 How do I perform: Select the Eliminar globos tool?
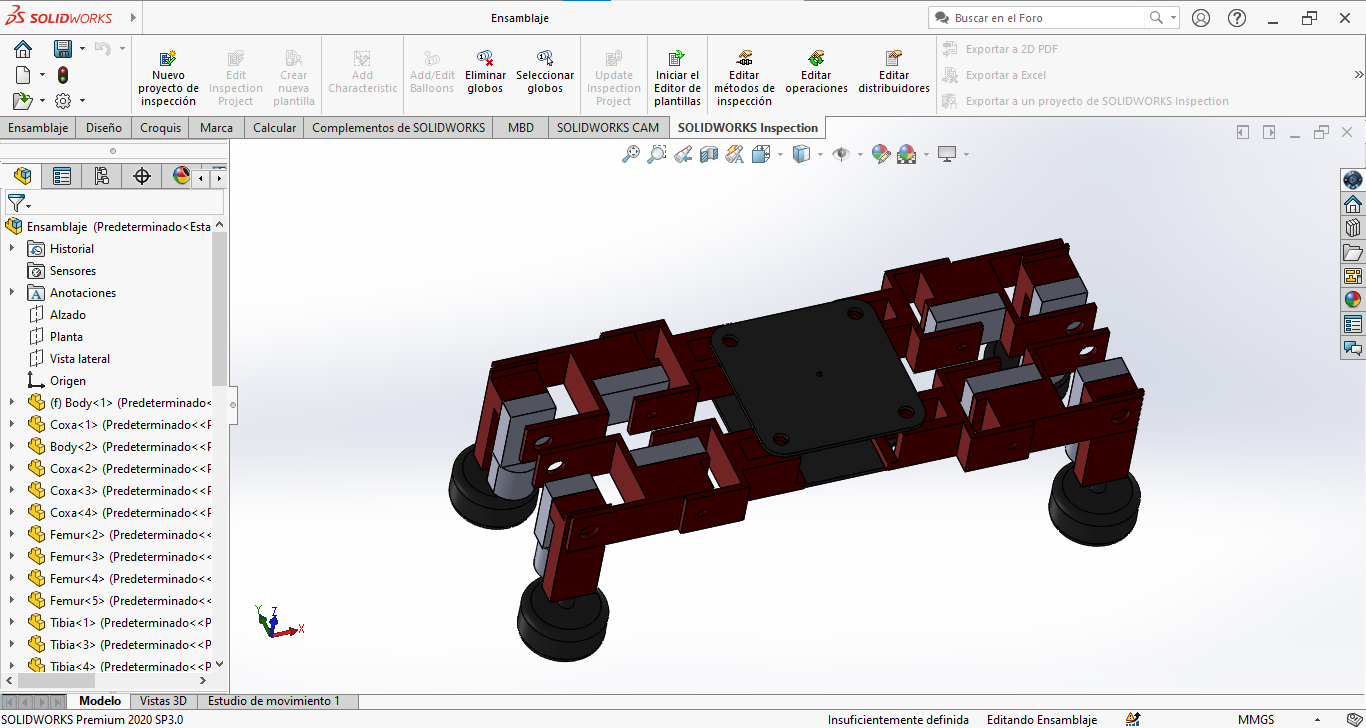pyautogui.click(x=485, y=75)
